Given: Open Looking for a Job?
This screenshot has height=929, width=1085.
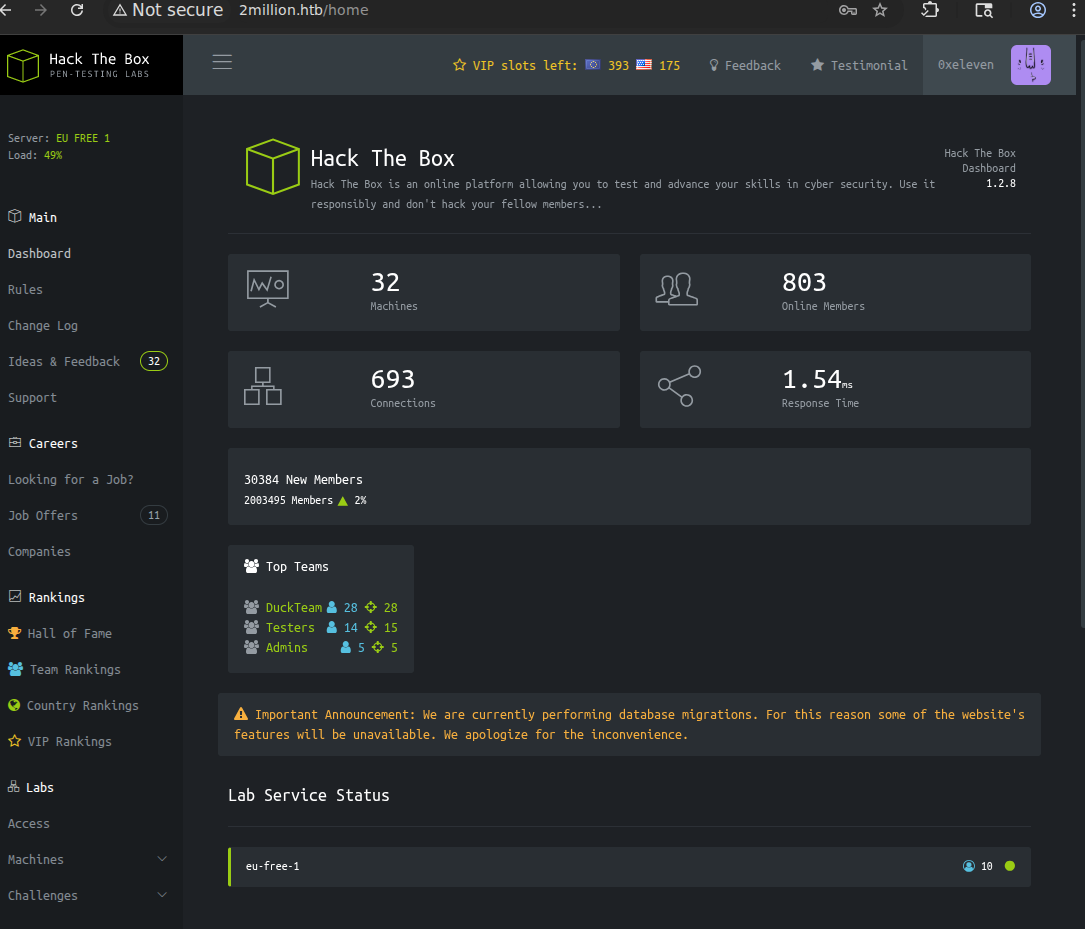Looking at the screenshot, I should click(71, 479).
